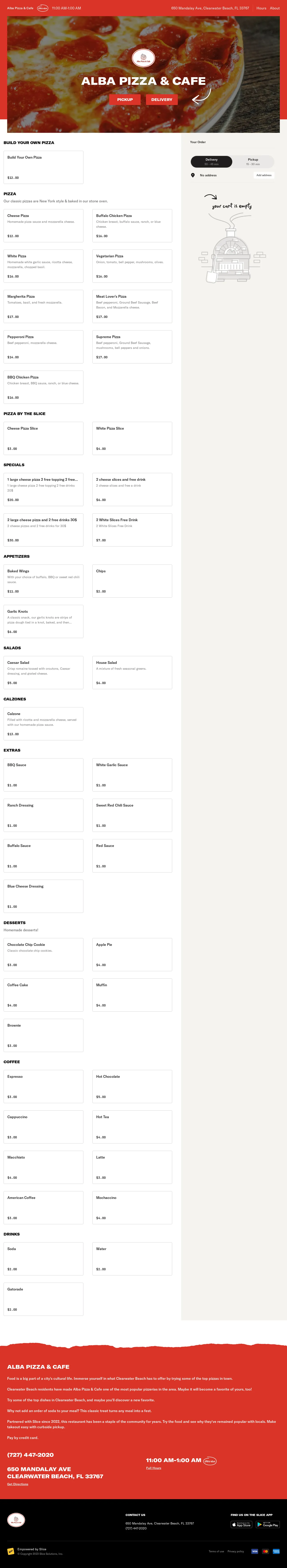Select the Gatorade drink card
287x1568 pixels.
(x=44, y=1299)
